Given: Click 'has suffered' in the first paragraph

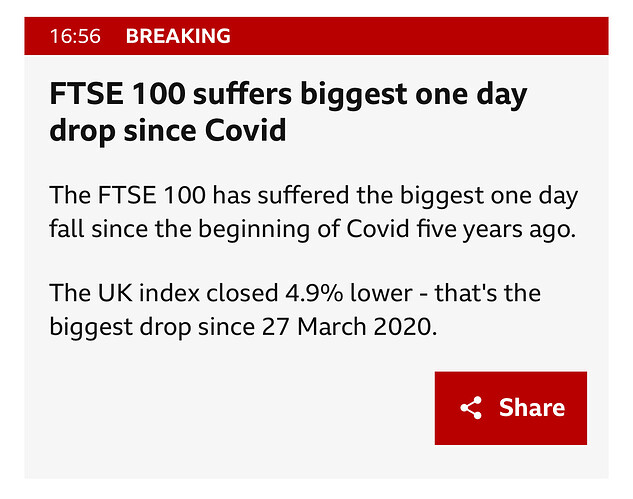Looking at the screenshot, I should tap(282, 195).
